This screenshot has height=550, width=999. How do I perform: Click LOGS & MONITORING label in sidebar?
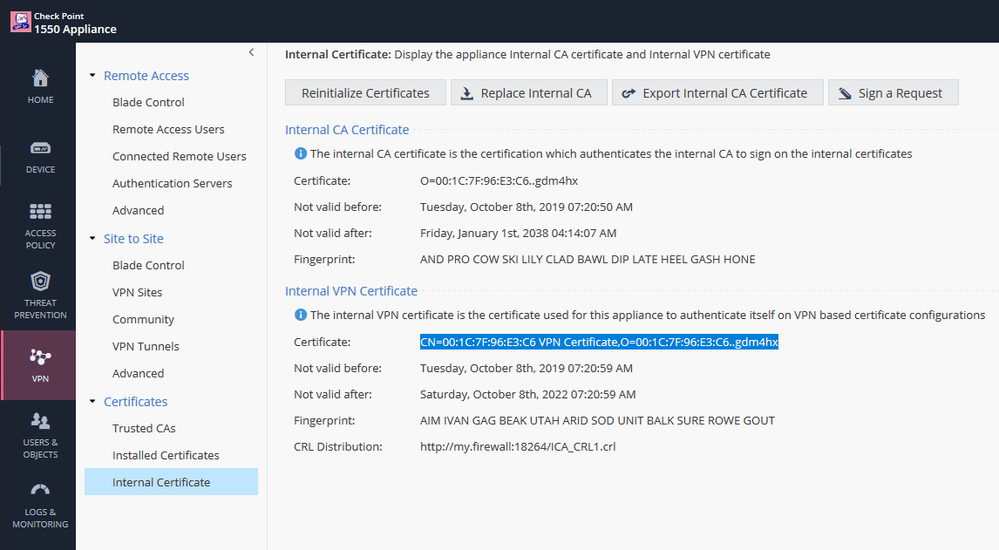40,517
